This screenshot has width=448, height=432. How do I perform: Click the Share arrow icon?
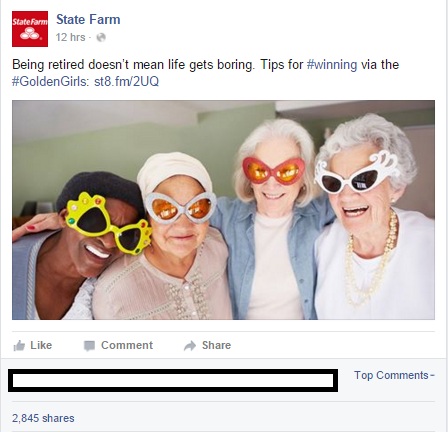(190, 346)
